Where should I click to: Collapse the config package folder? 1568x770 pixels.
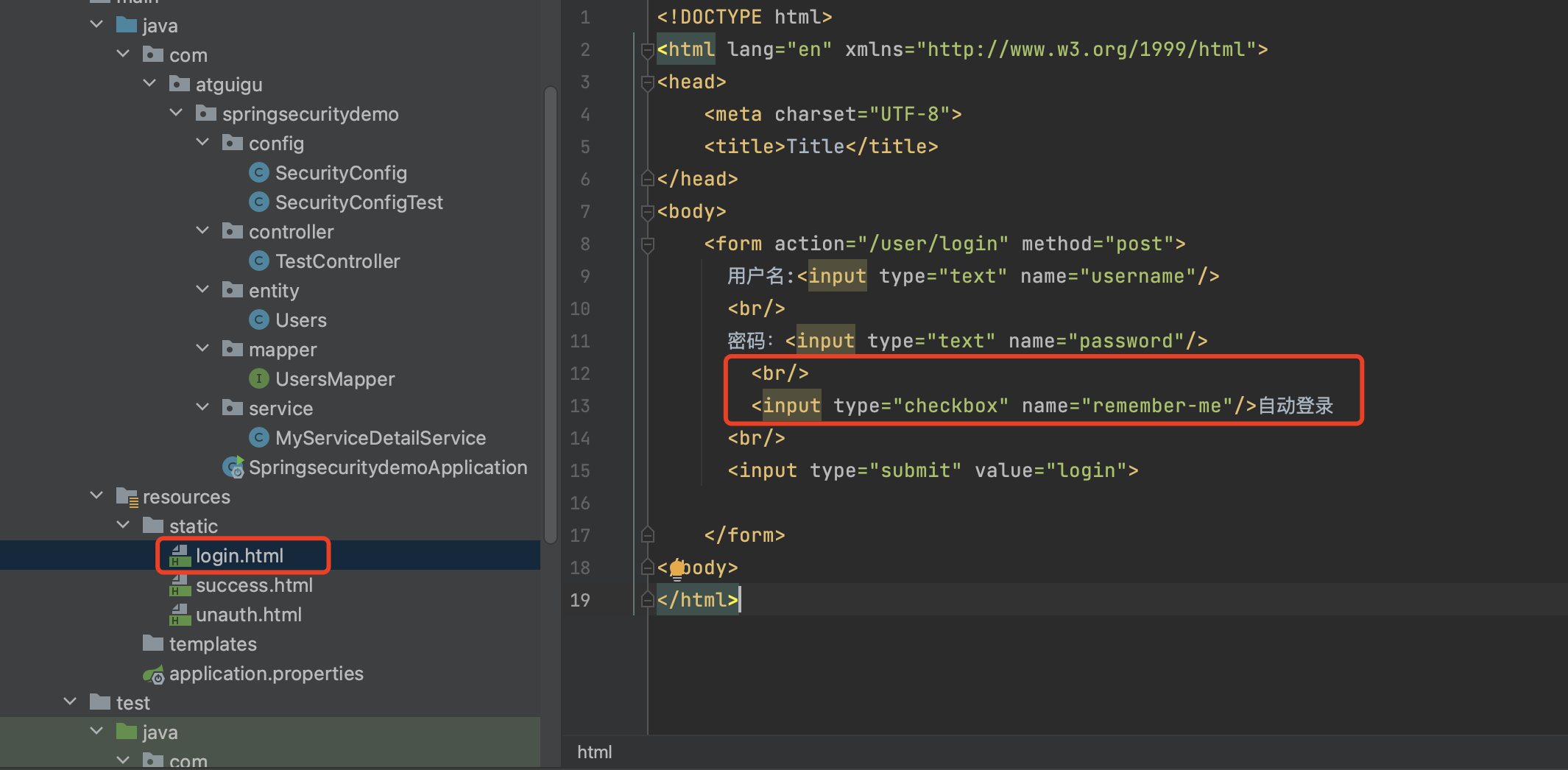pyautogui.click(x=202, y=143)
